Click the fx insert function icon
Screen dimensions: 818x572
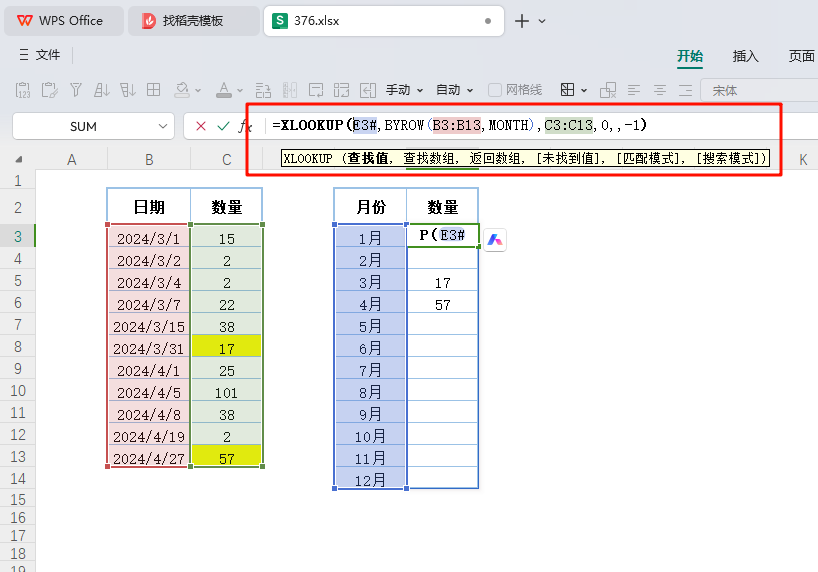point(245,126)
